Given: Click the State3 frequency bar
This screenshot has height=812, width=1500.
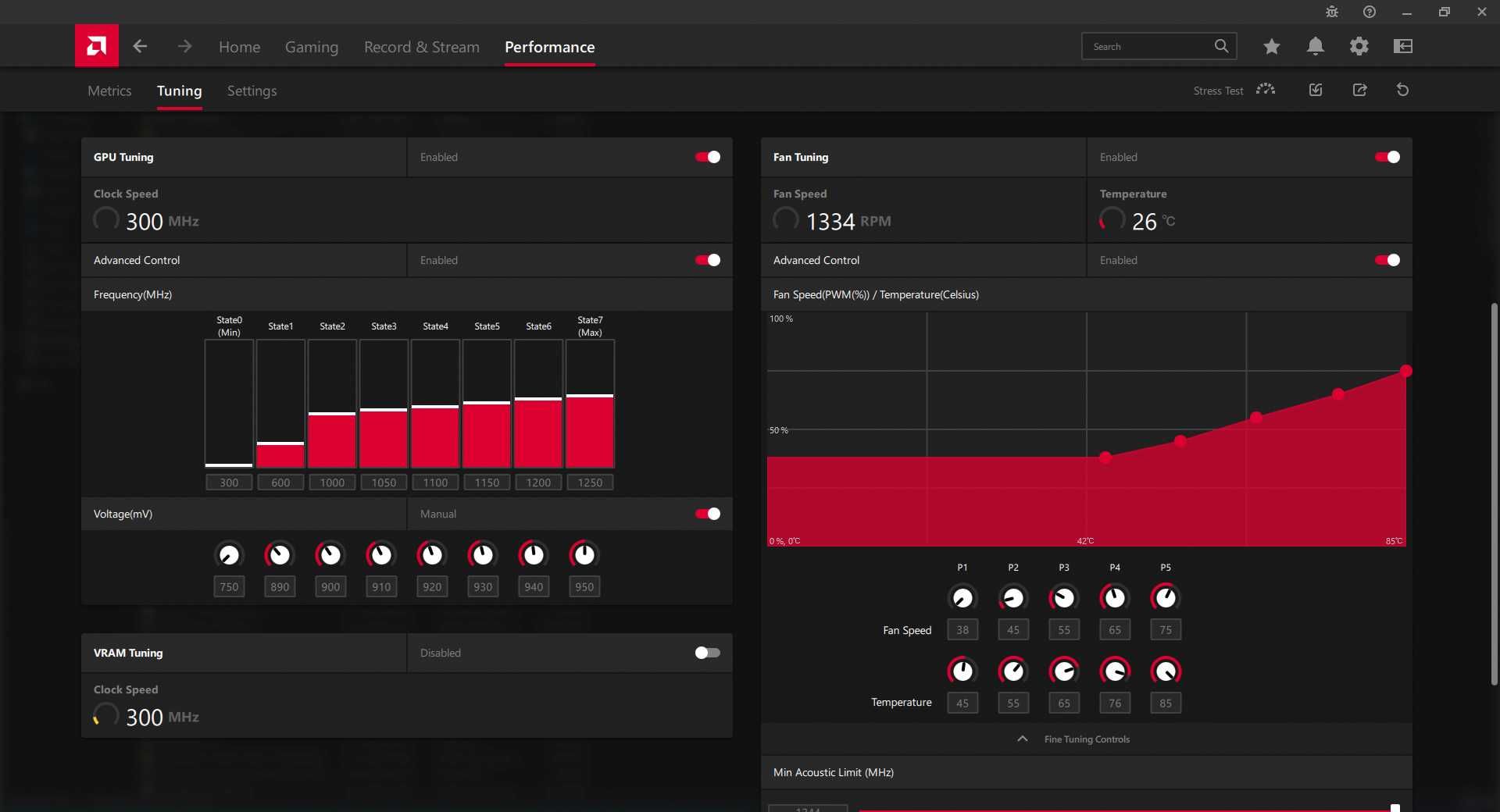Looking at the screenshot, I should click(384, 404).
